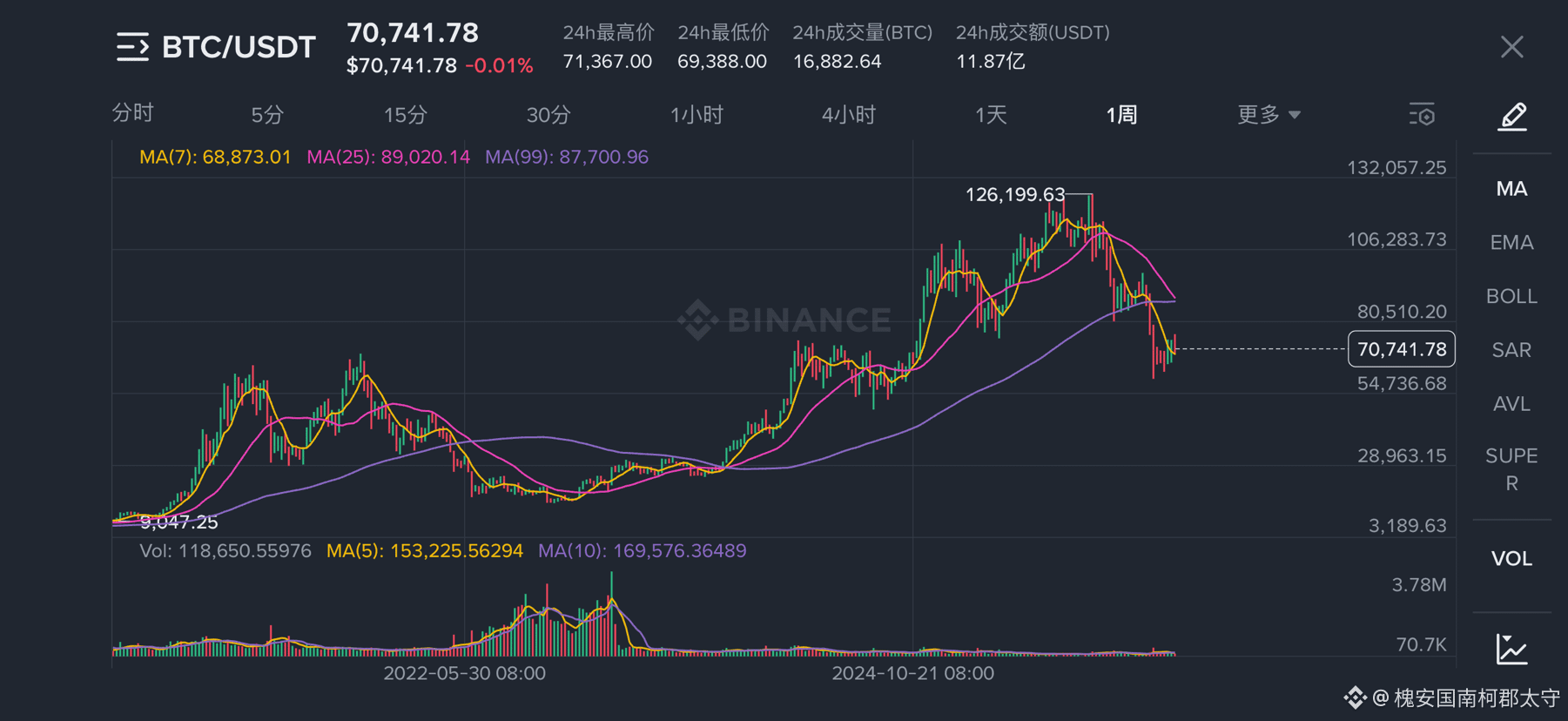Toggle the BOLL indicator
Viewport: 1568px width, 721px height.
pos(1511,297)
